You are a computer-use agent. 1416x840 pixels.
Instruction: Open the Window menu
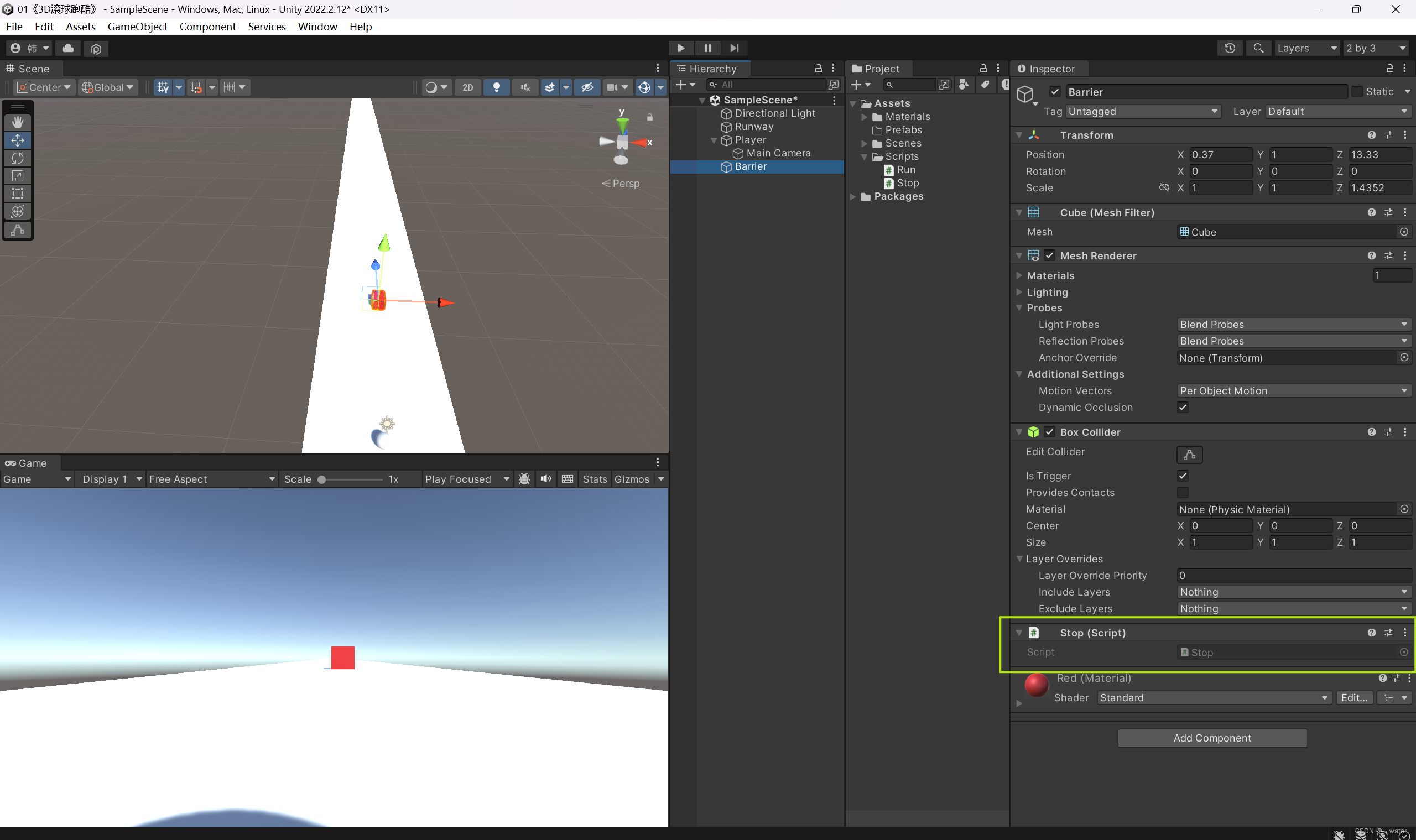(317, 27)
